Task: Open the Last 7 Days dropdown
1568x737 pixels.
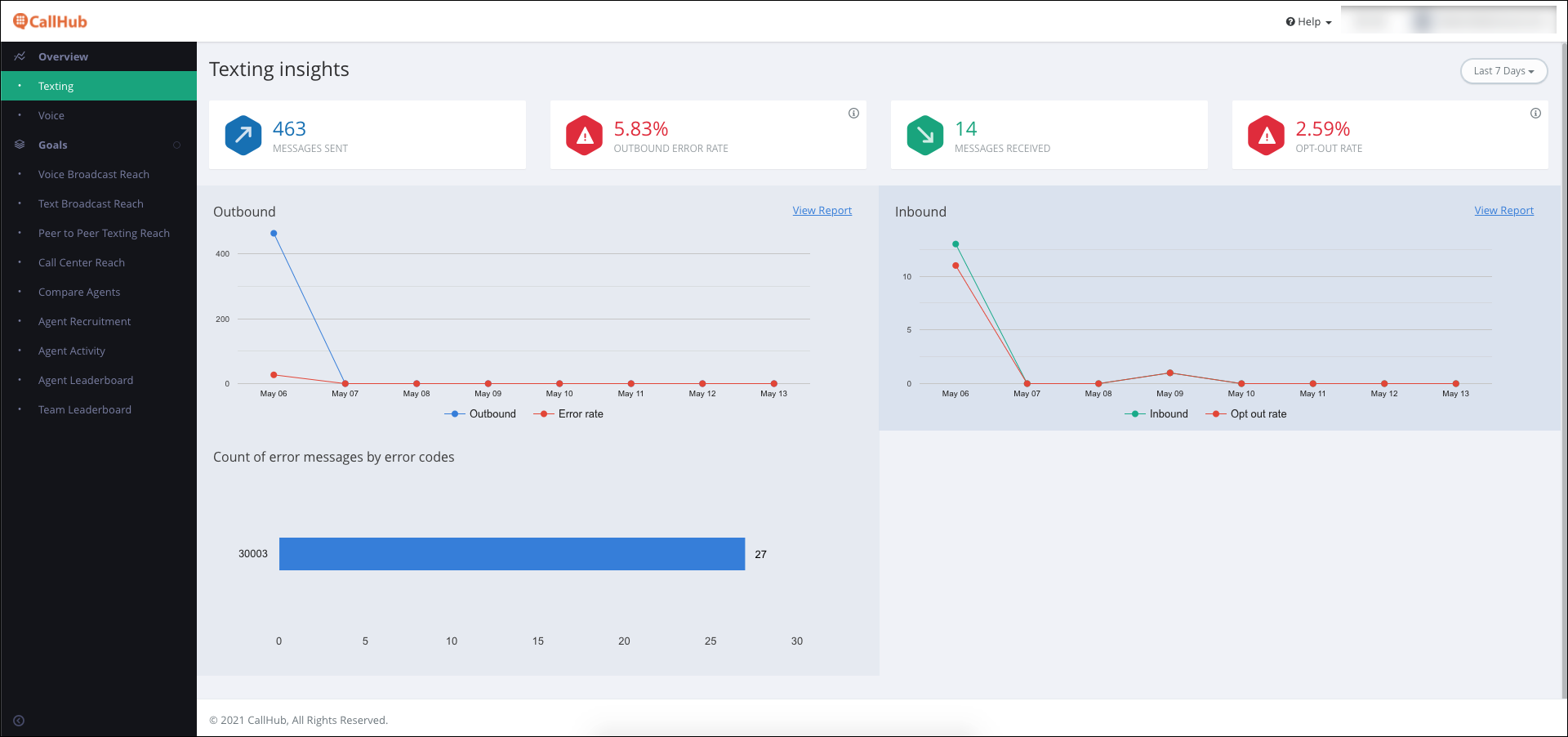Action: tap(1503, 71)
